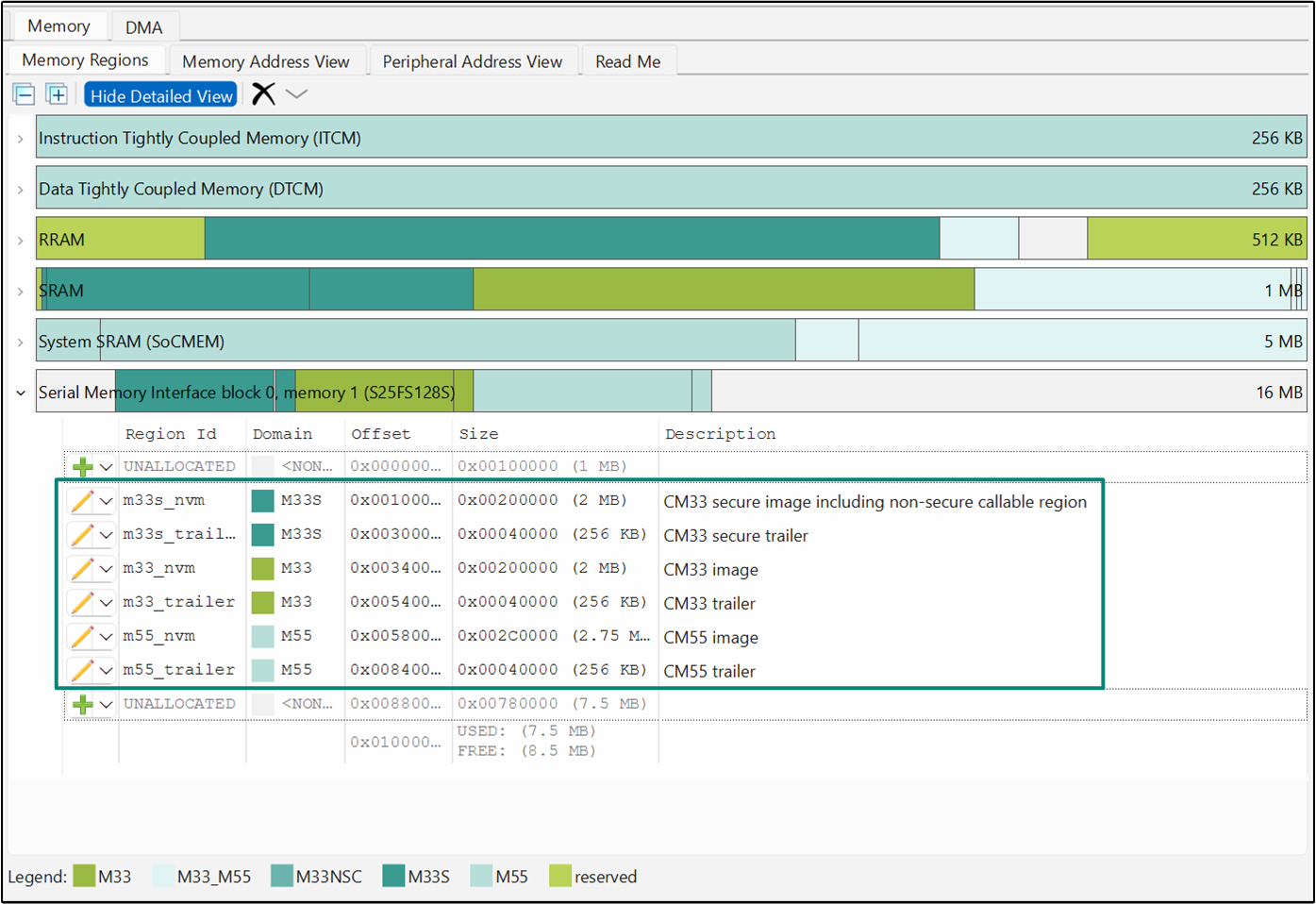This screenshot has height=904, width=1316.
Task: Click green plus icon on first UNALLOCATED row
Action: [83, 467]
